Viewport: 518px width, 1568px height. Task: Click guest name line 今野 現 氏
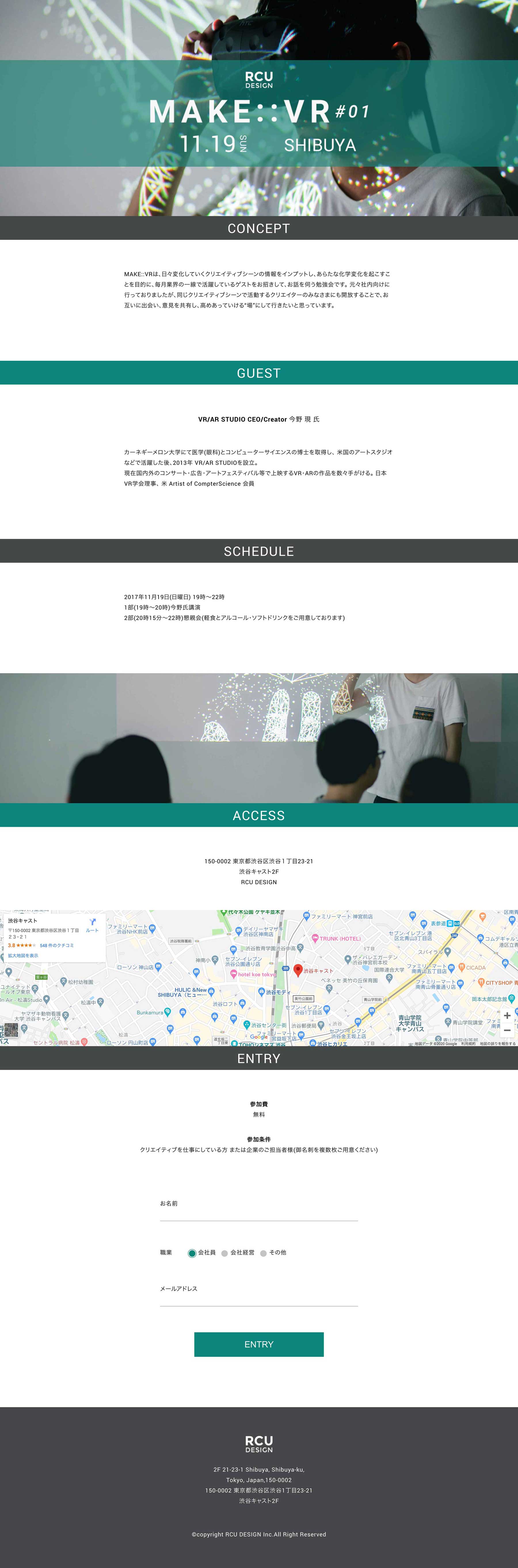(x=259, y=419)
